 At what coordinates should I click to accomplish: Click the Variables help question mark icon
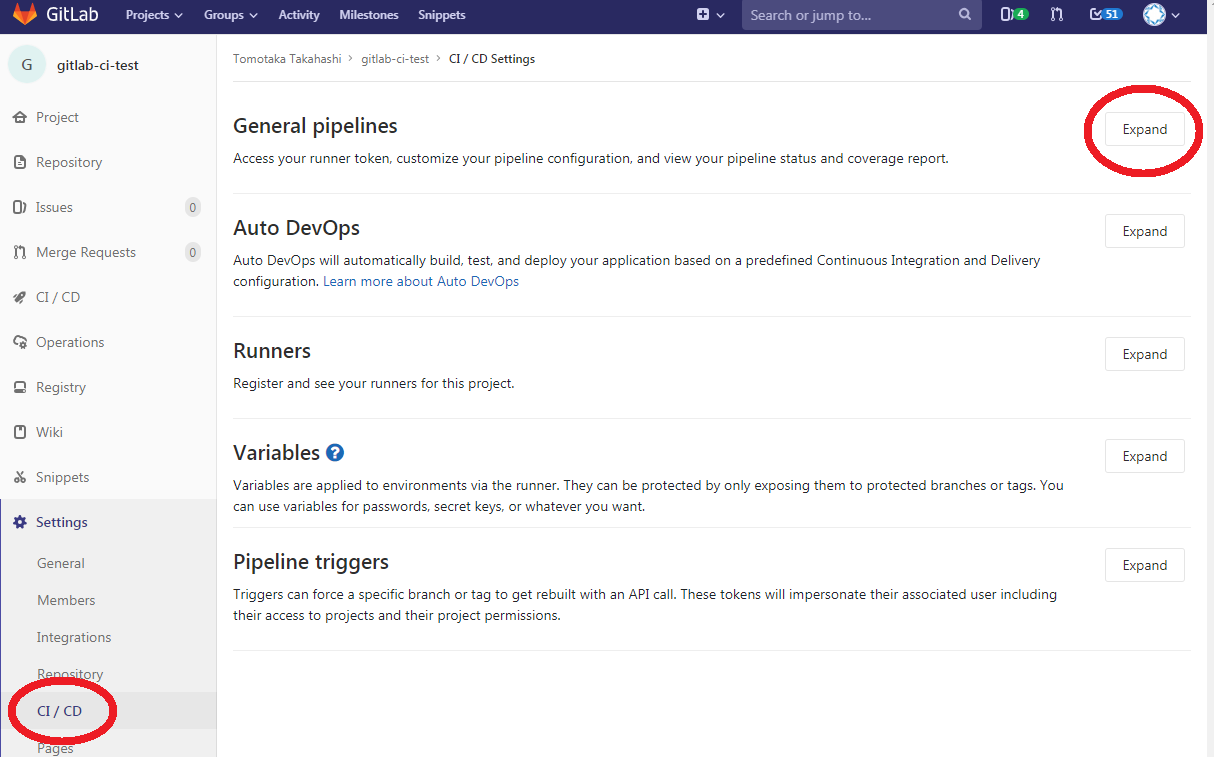coord(334,452)
